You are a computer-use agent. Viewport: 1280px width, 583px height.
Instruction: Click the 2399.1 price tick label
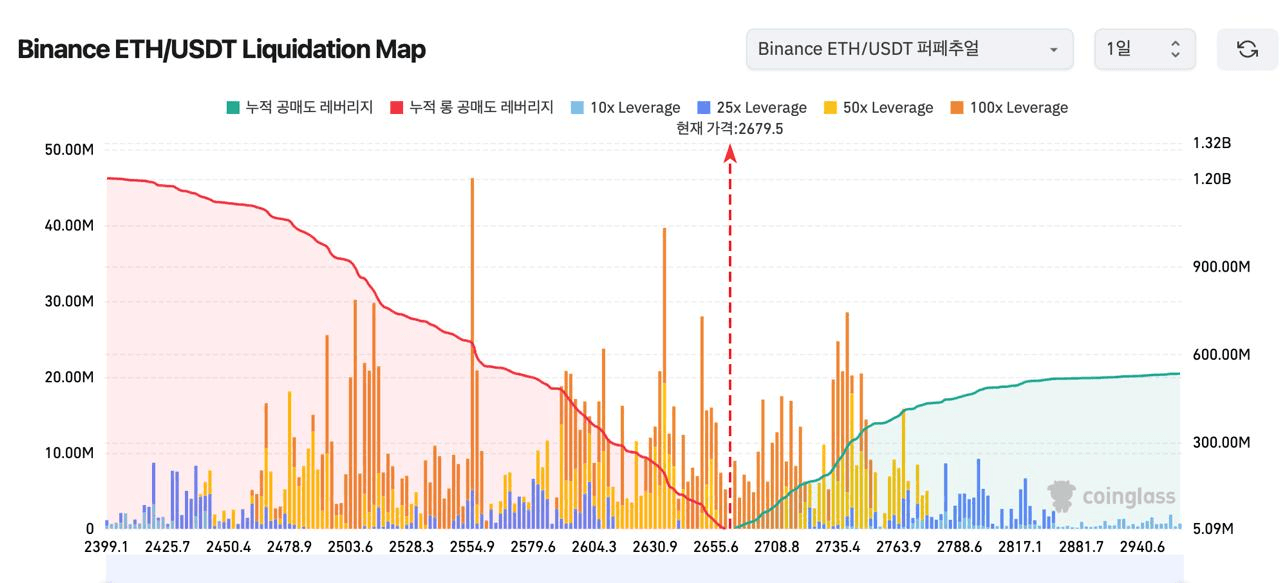(x=106, y=546)
